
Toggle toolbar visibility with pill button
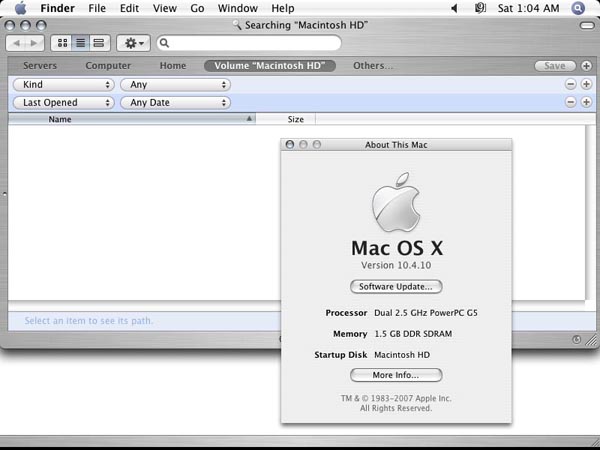coord(587,26)
